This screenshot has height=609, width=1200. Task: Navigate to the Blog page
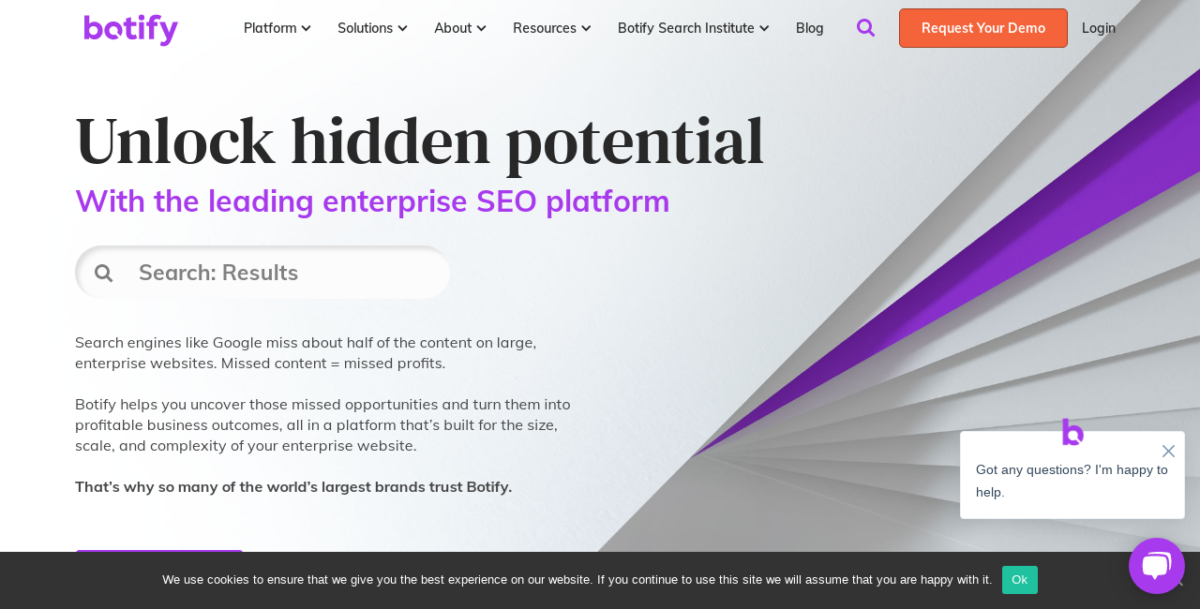pos(809,28)
